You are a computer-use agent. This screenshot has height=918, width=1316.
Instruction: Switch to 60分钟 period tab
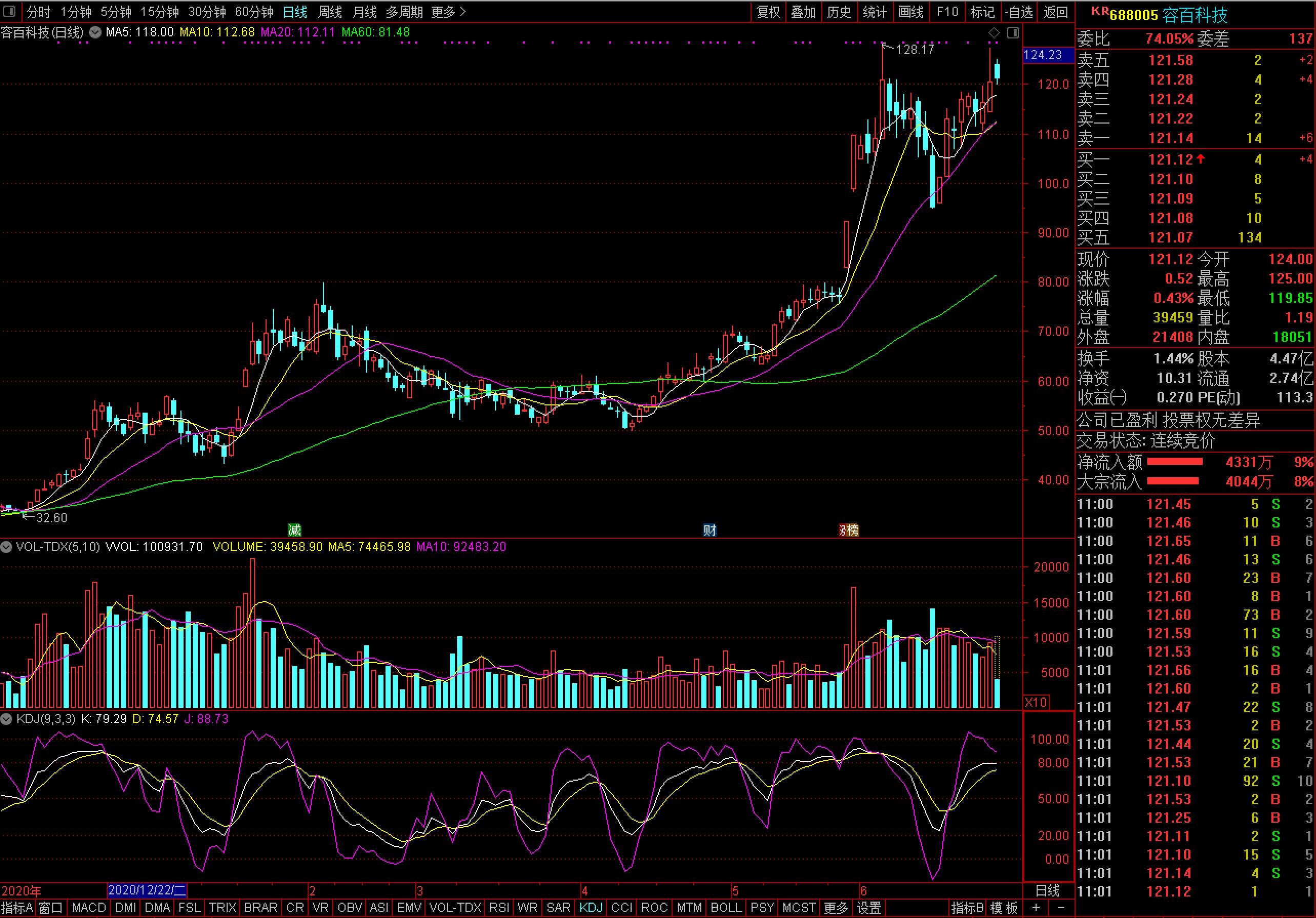pyautogui.click(x=253, y=11)
